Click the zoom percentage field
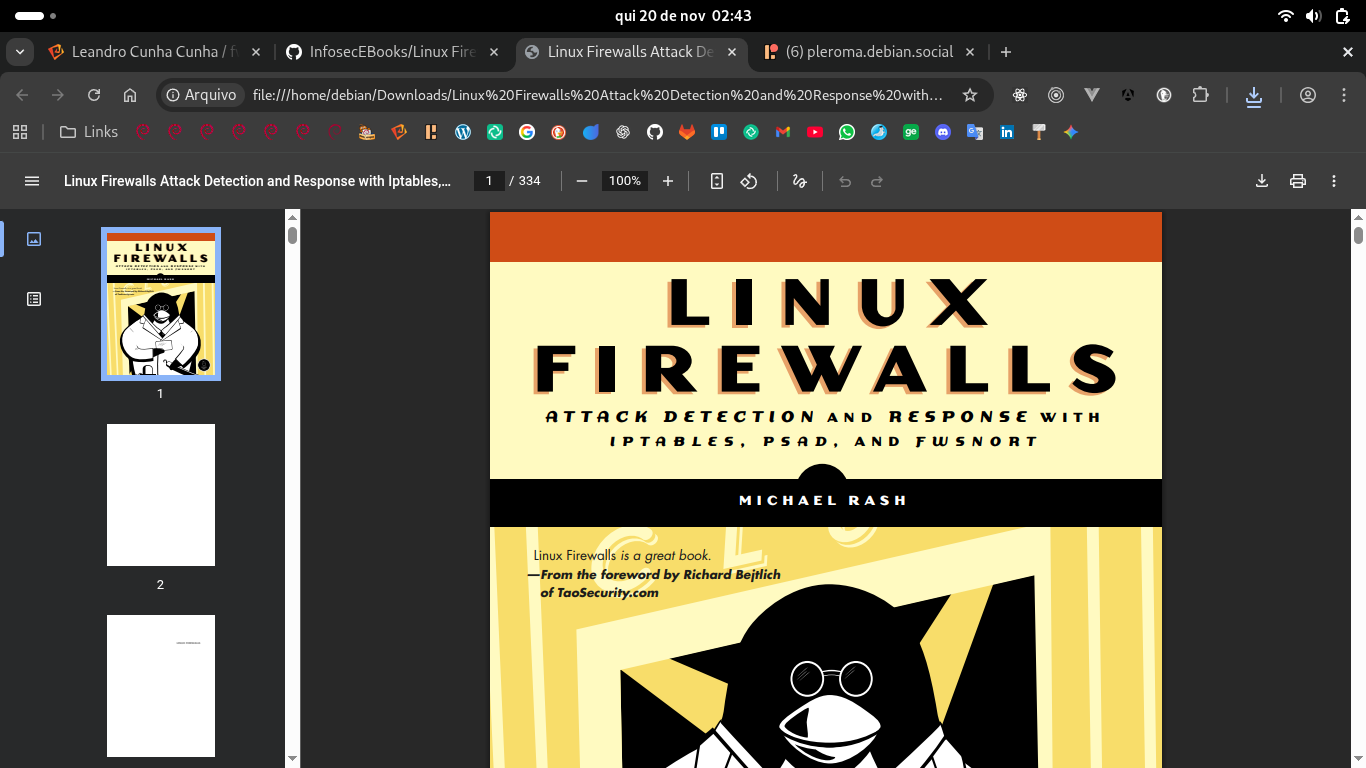 [625, 181]
